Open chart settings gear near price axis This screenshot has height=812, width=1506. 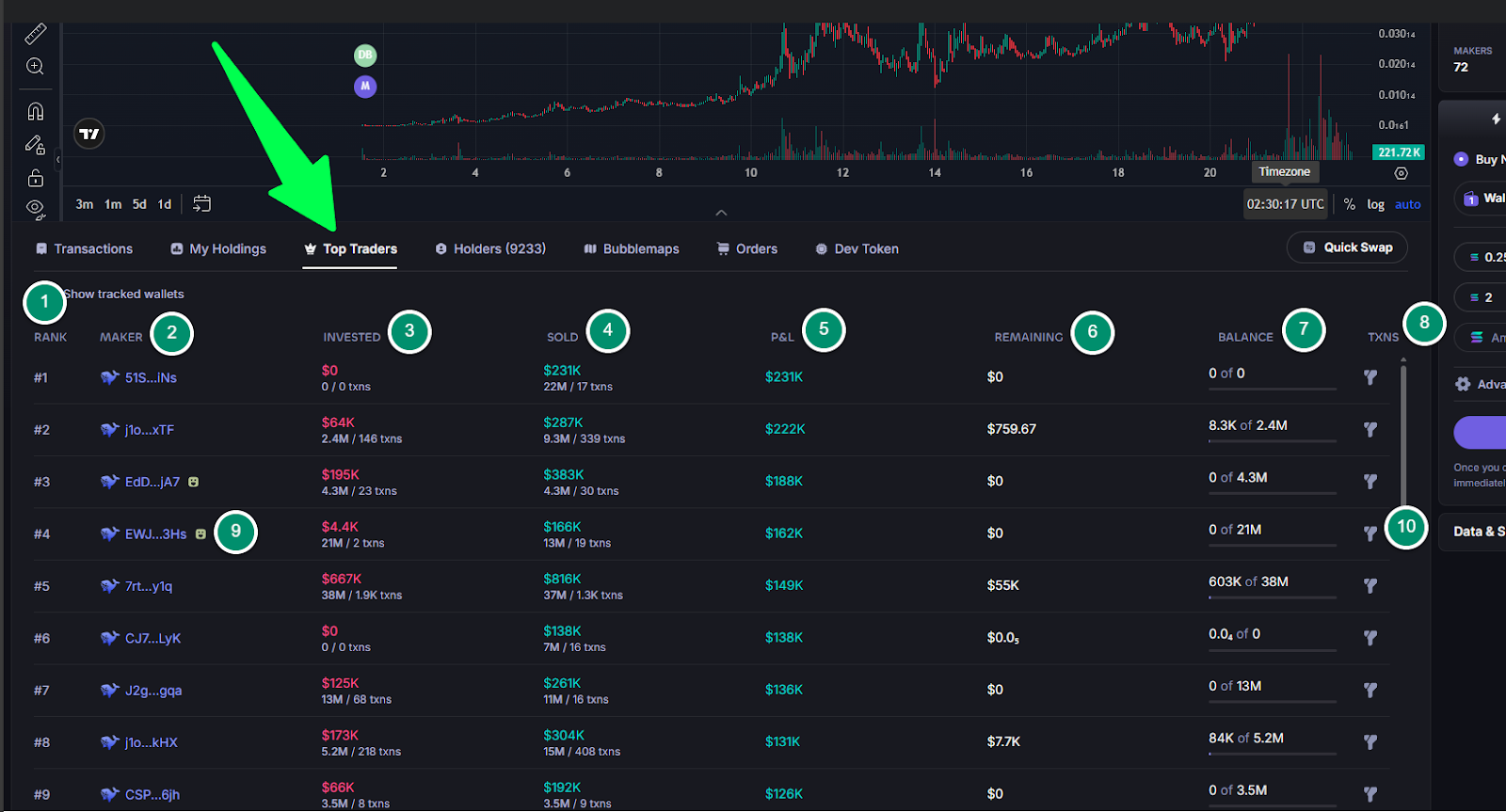[x=1402, y=173]
